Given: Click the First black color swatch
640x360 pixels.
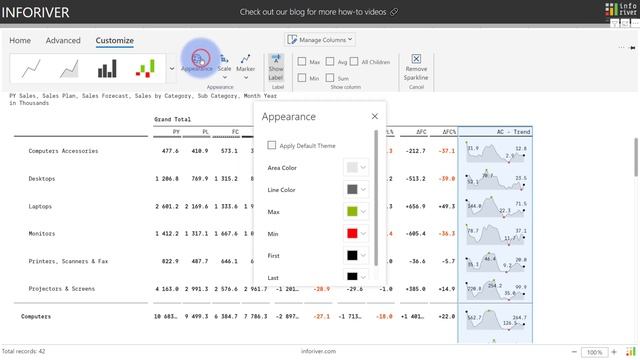Looking at the screenshot, I should click(352, 256).
